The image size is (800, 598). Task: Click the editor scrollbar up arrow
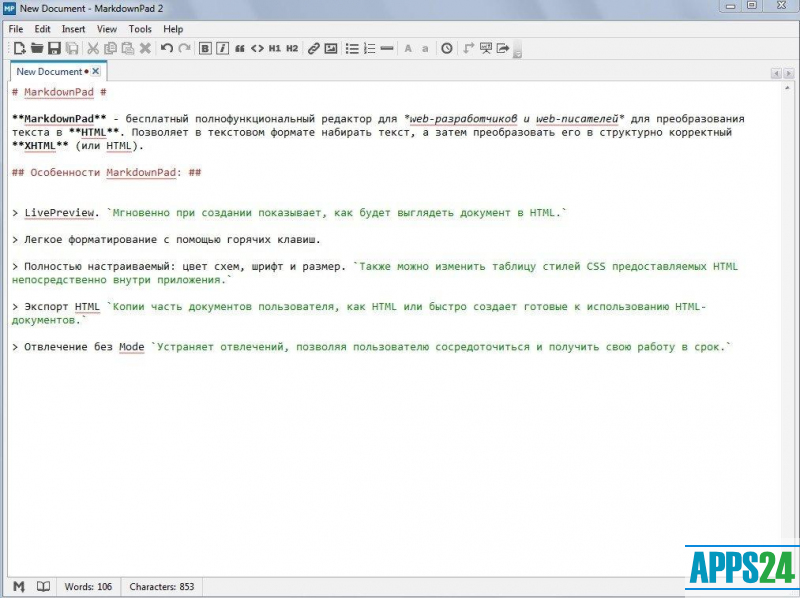click(x=787, y=88)
